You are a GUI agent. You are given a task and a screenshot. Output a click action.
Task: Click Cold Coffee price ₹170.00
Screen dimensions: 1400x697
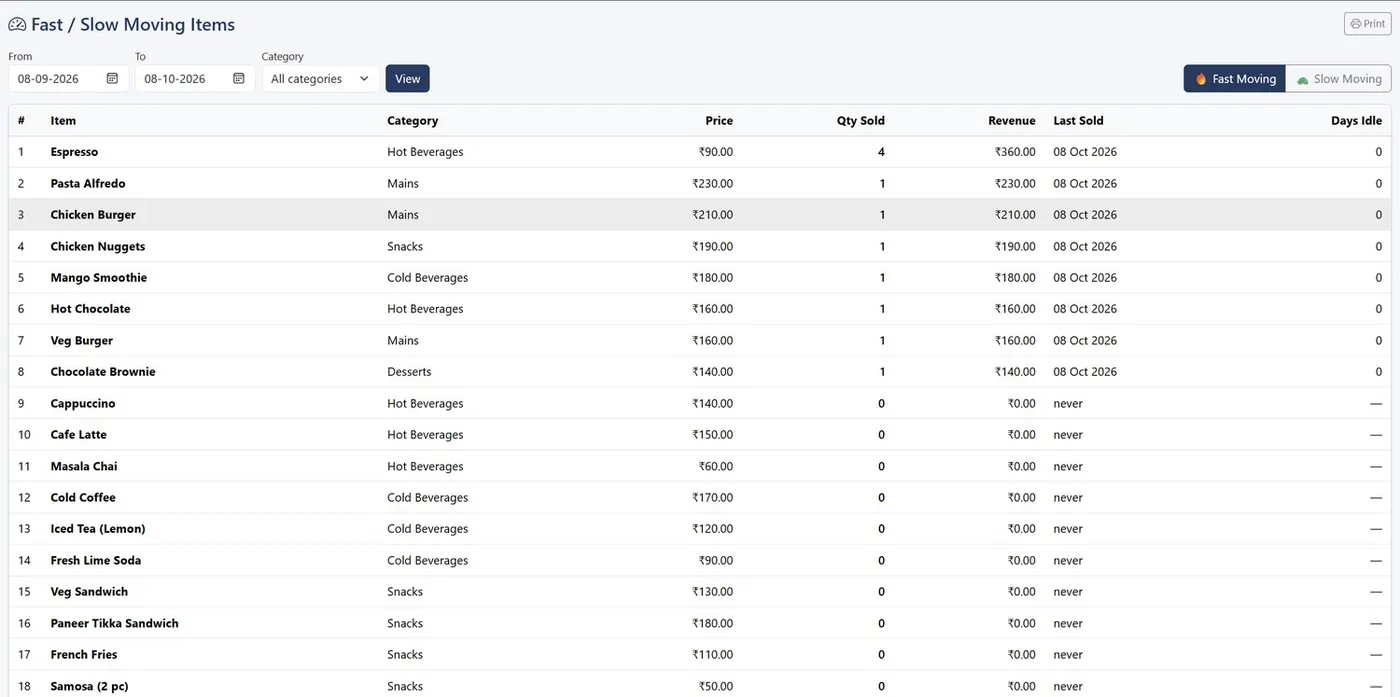712,497
